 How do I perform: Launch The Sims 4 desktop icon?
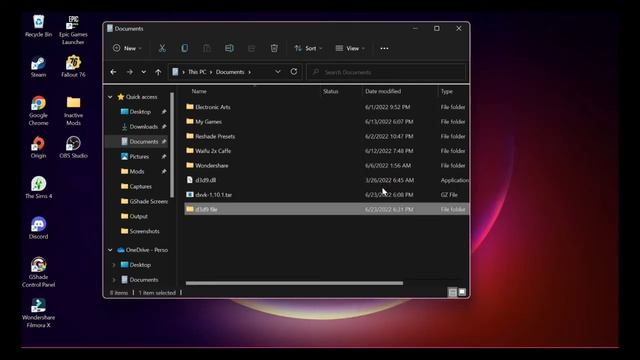click(38, 188)
